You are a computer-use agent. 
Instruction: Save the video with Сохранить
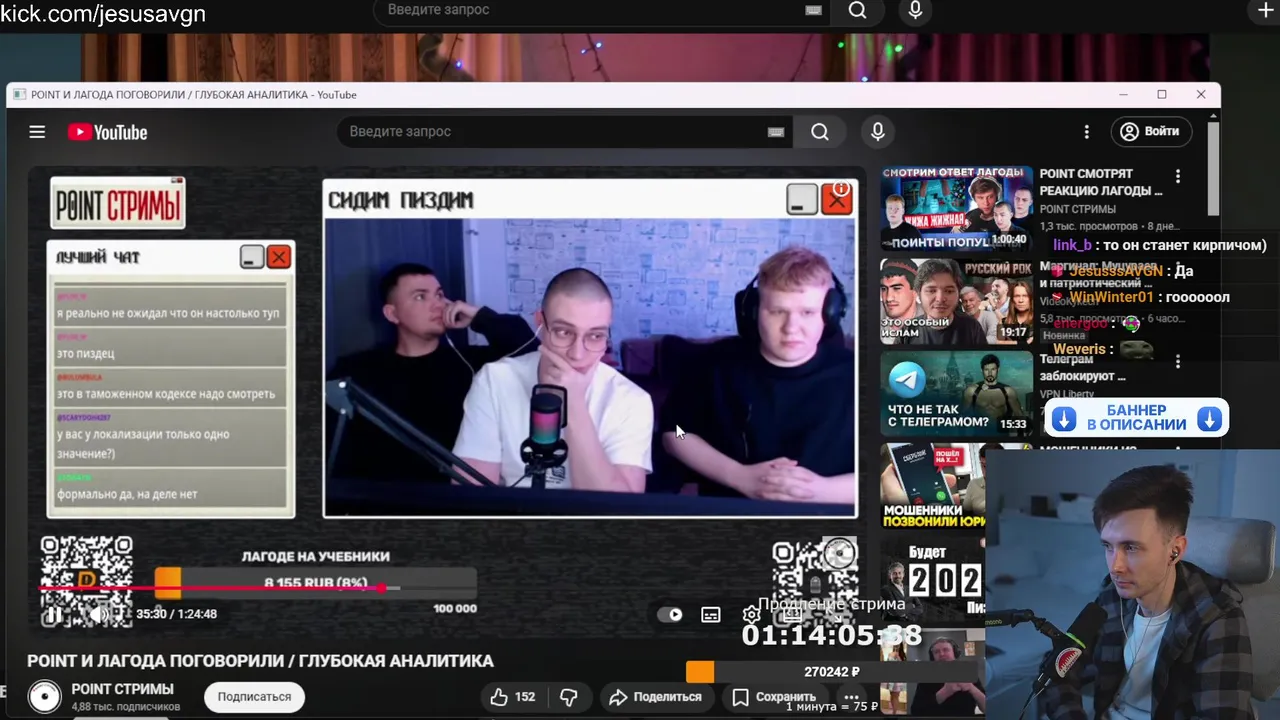tap(773, 697)
